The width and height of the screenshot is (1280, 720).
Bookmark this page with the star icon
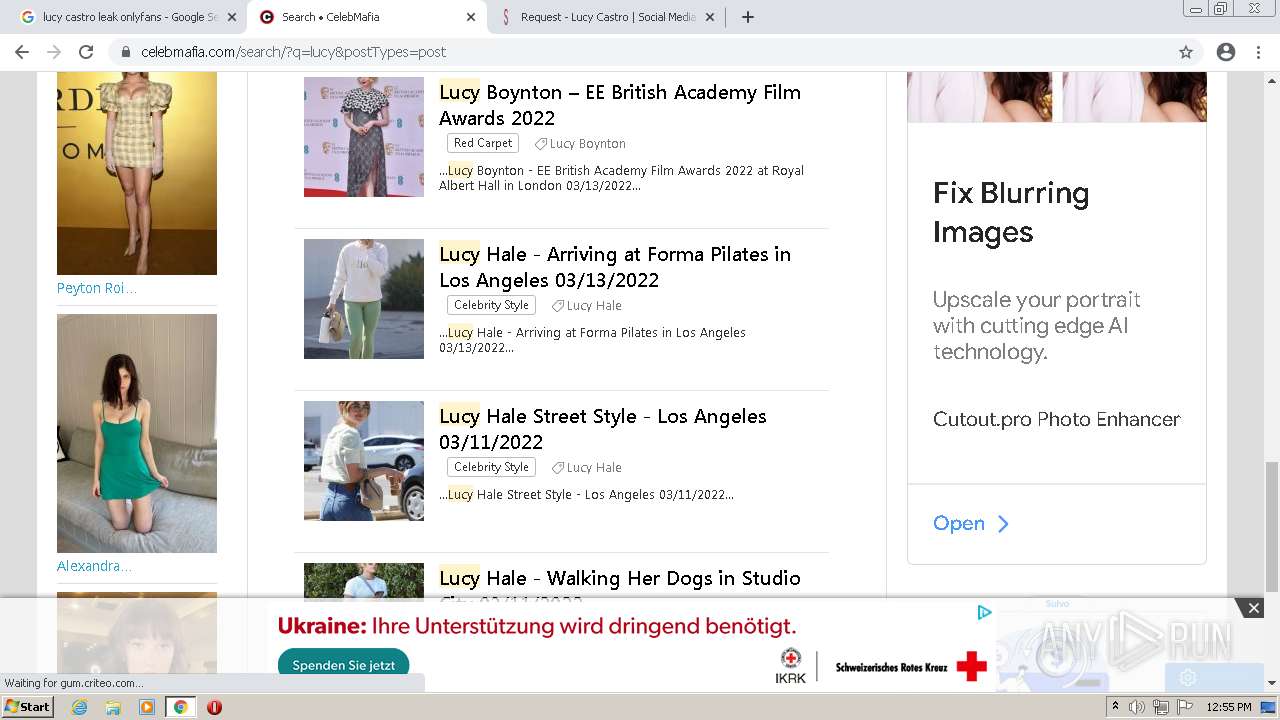tap(1186, 52)
